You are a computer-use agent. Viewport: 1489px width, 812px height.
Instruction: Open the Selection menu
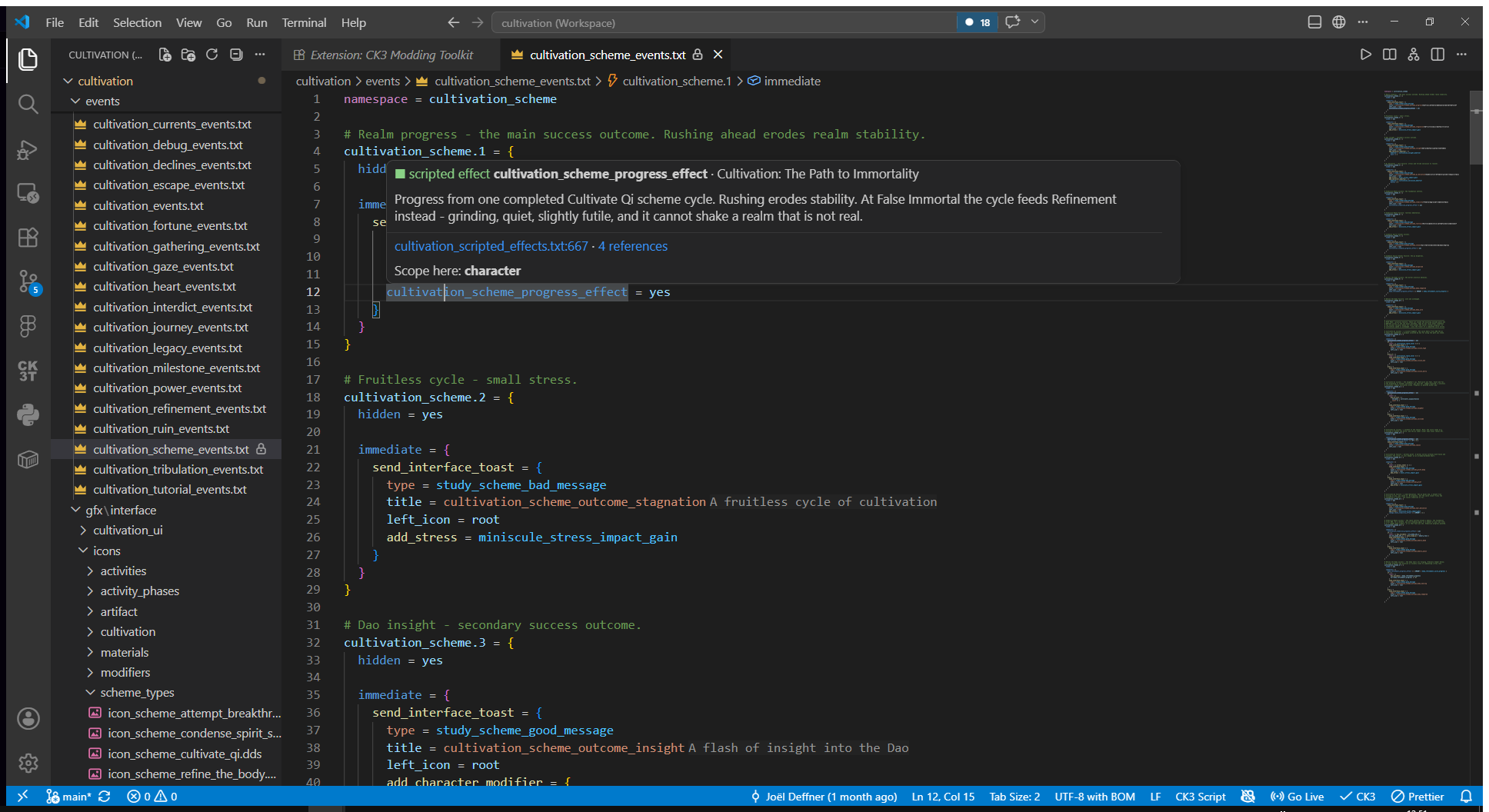(x=137, y=22)
